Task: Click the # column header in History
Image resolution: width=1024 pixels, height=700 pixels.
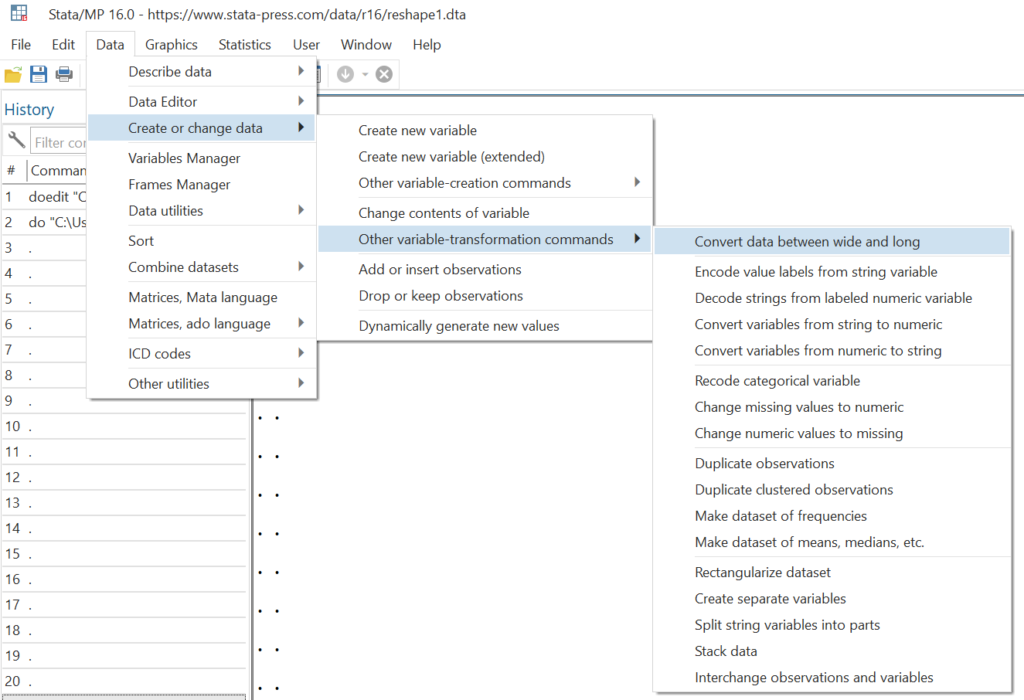Action: [x=11, y=170]
